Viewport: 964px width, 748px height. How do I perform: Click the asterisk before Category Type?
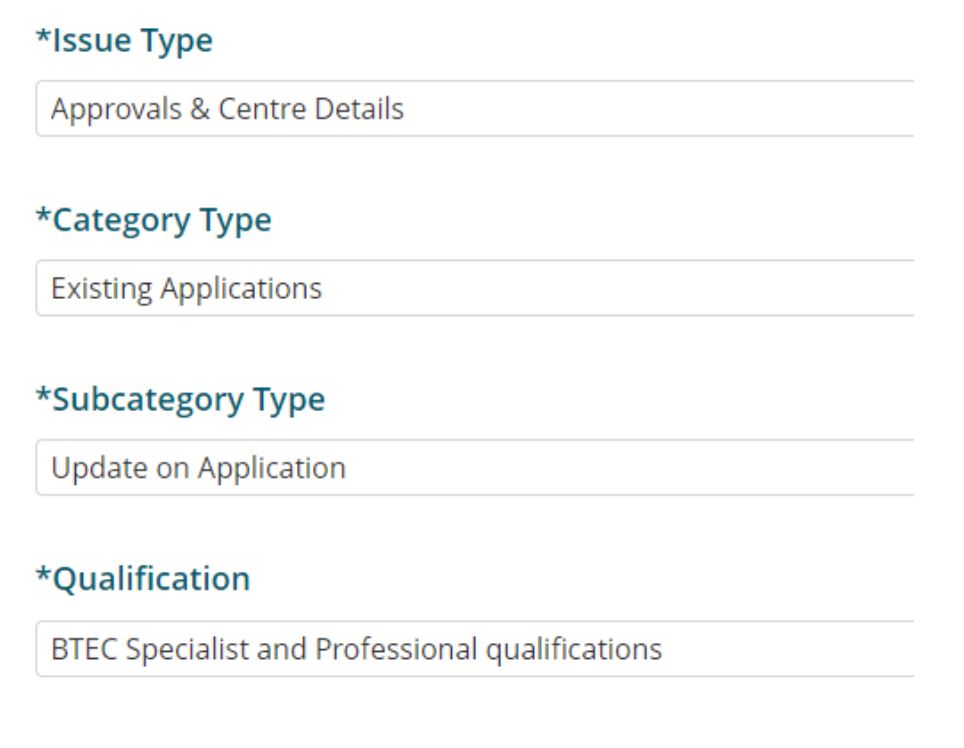point(41,218)
